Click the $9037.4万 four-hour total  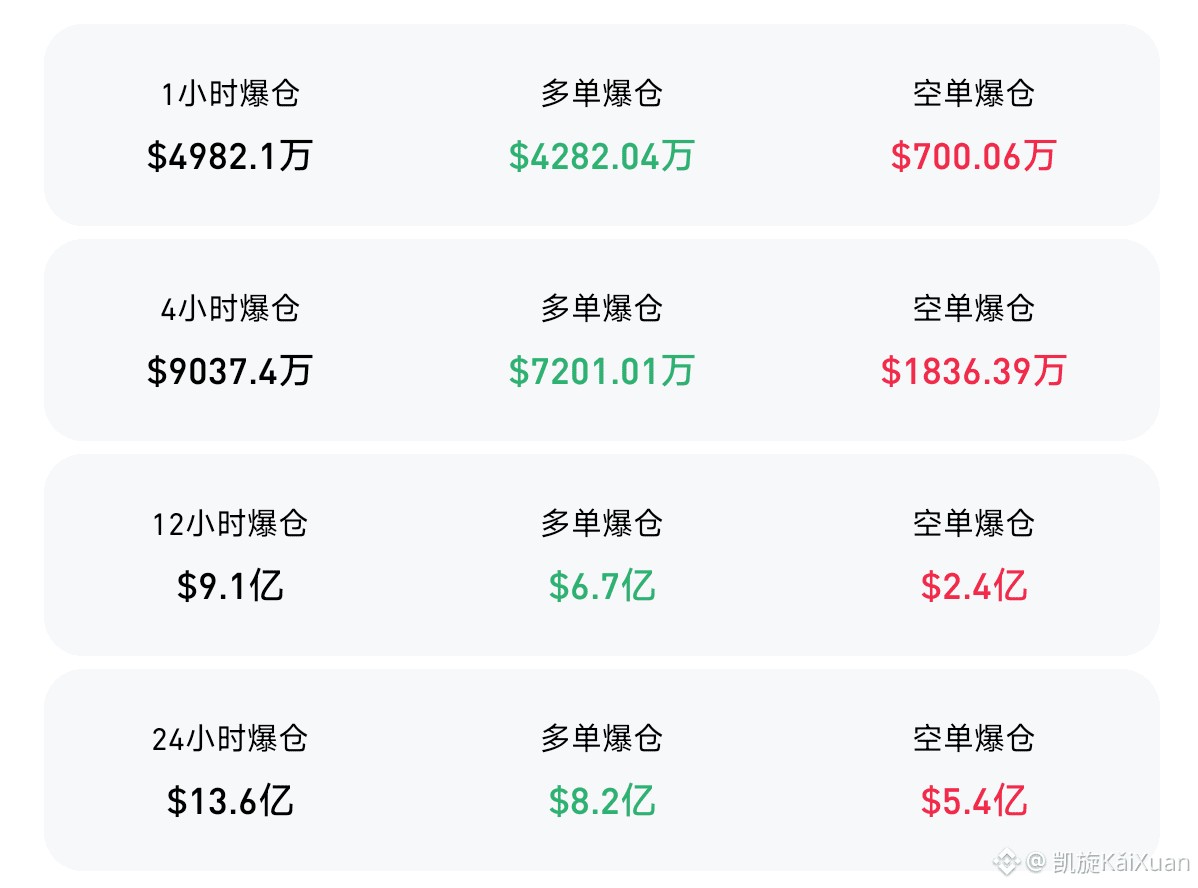pyautogui.click(x=230, y=371)
